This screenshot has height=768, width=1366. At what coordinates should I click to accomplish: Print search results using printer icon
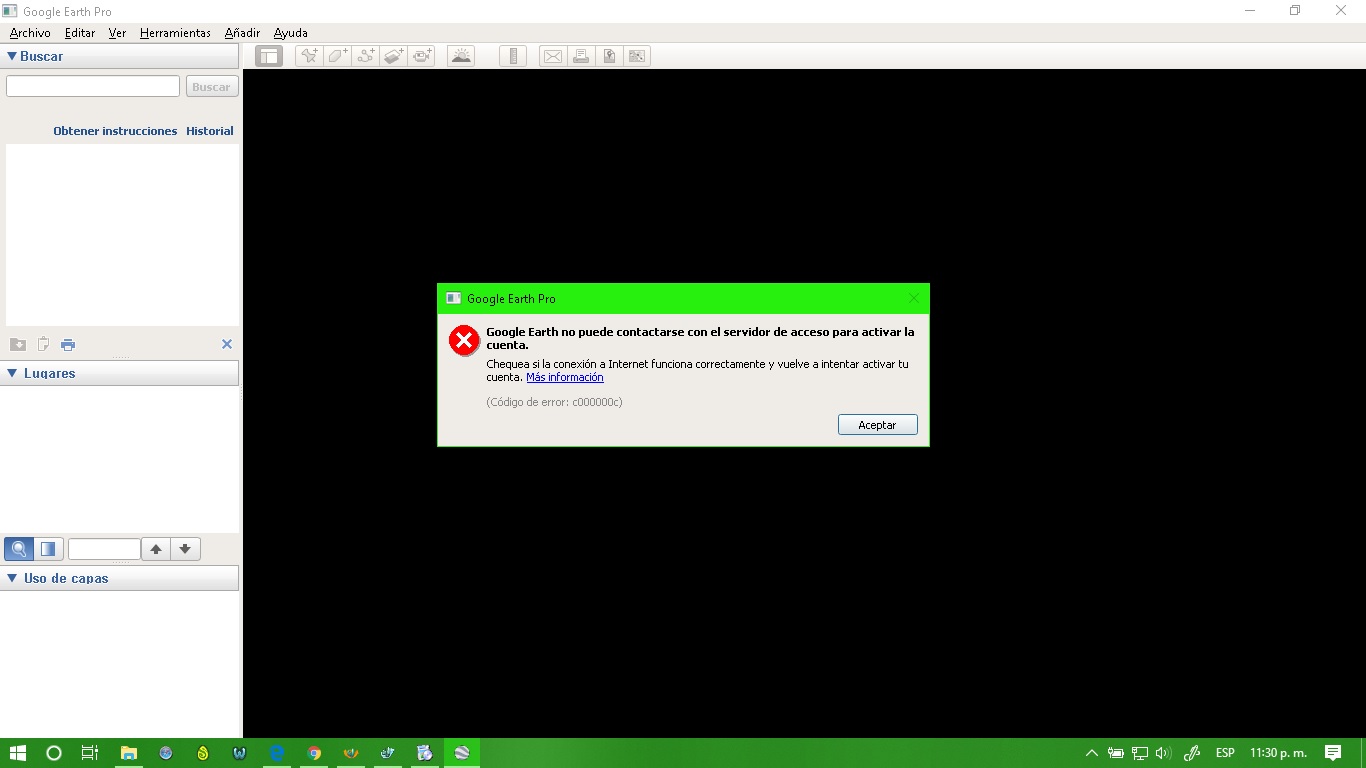pyautogui.click(x=68, y=345)
